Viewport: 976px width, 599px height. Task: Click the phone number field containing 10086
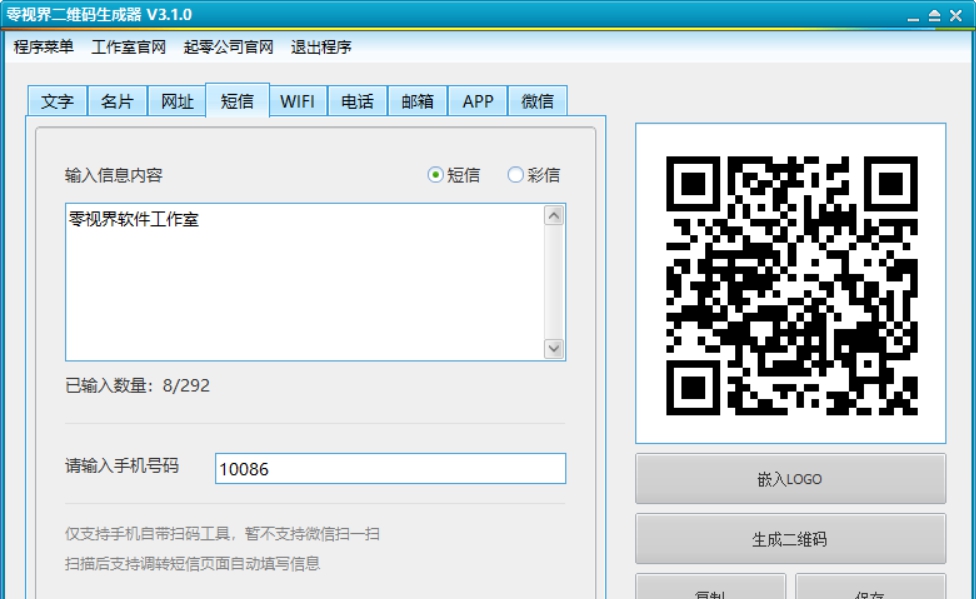(390, 469)
